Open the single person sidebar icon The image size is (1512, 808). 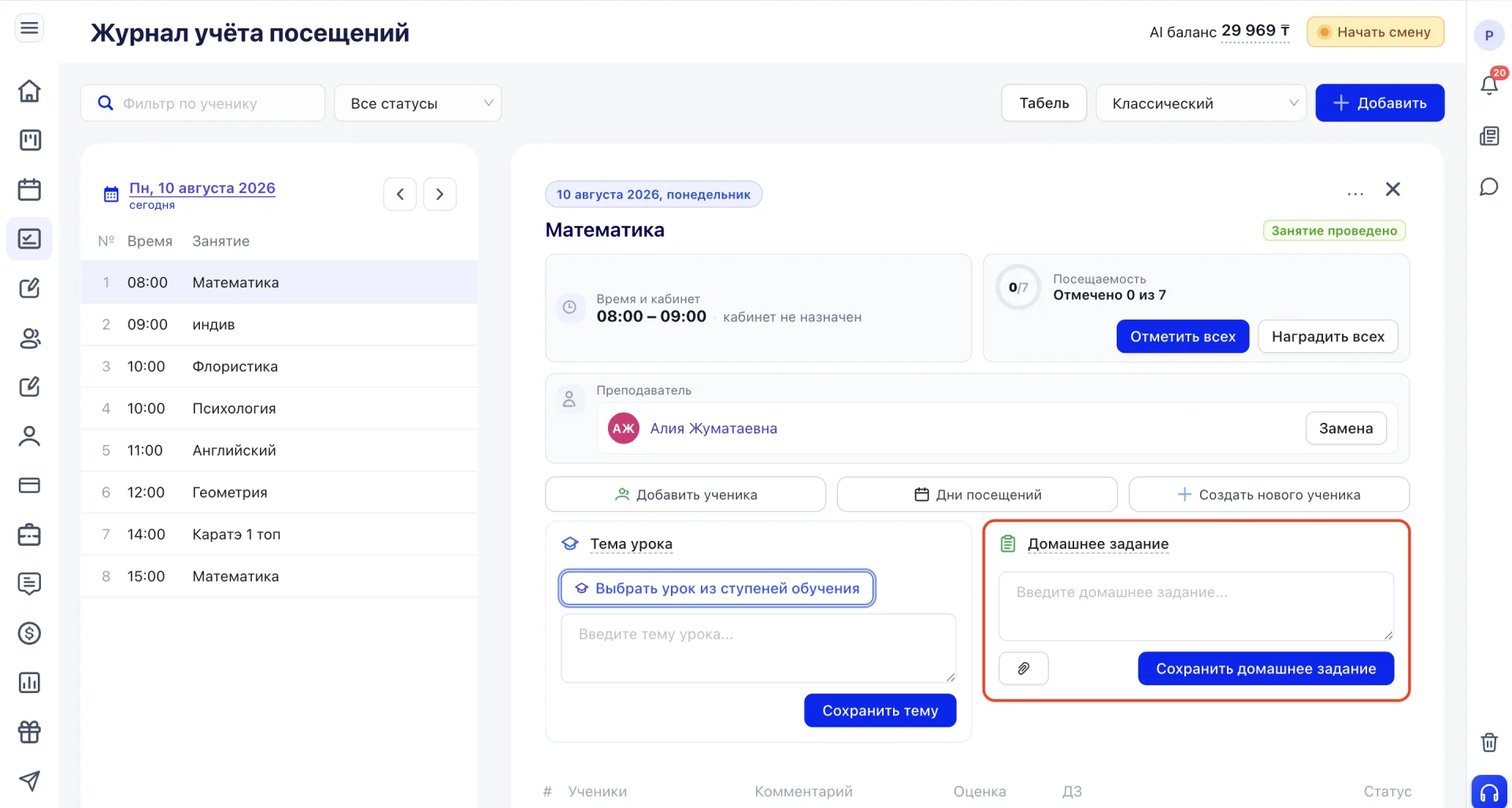coord(29,436)
